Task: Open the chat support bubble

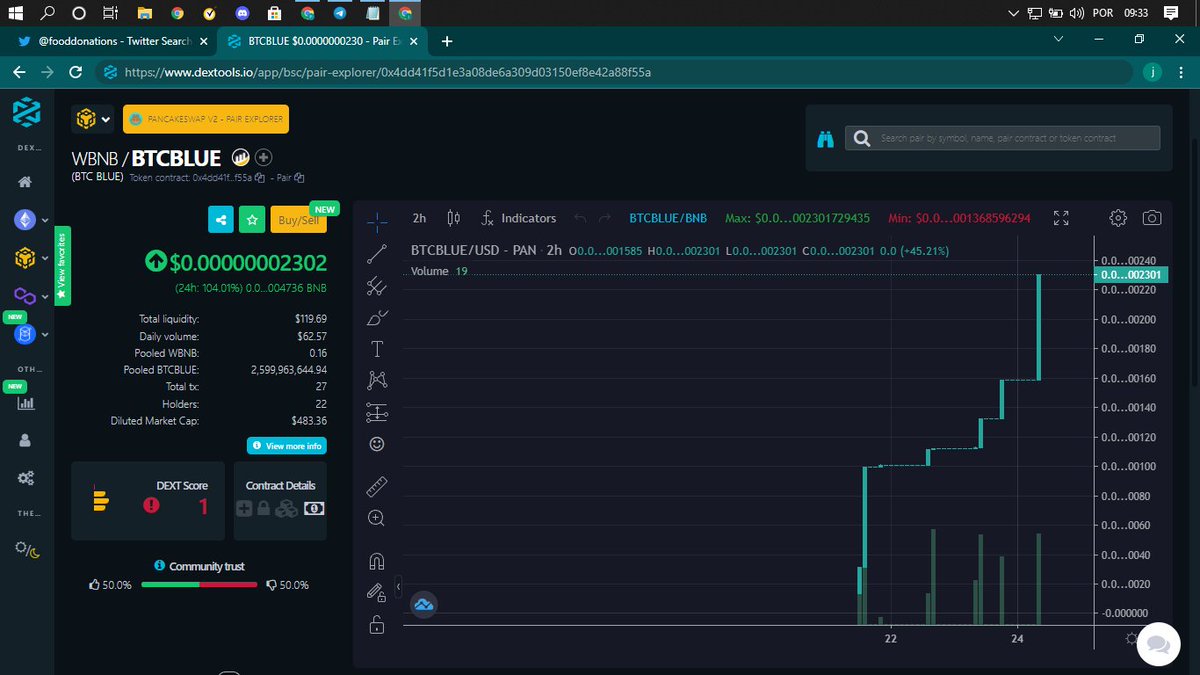Action: pyautogui.click(x=1157, y=643)
